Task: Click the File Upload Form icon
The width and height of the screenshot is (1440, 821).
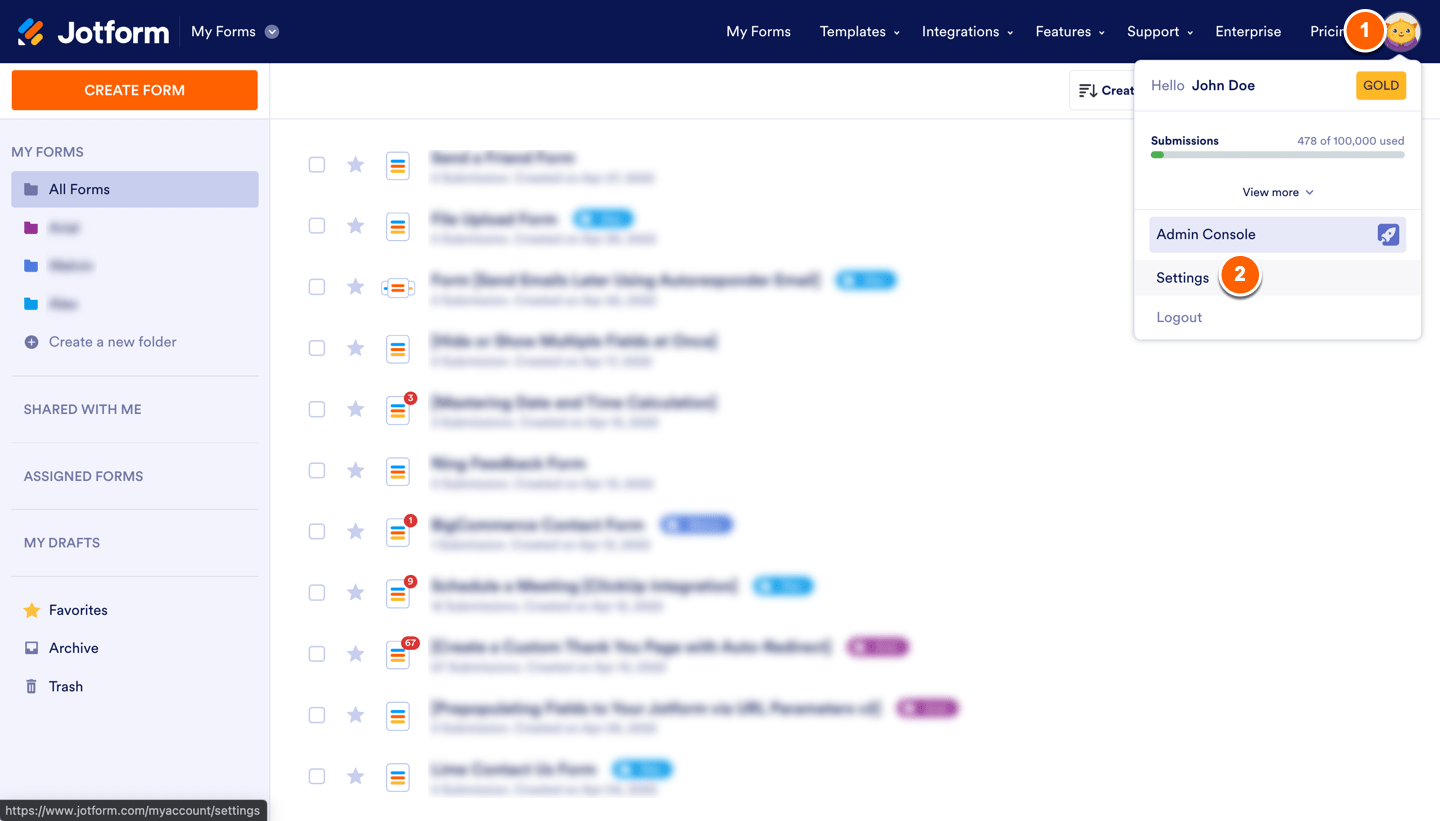Action: (x=398, y=226)
